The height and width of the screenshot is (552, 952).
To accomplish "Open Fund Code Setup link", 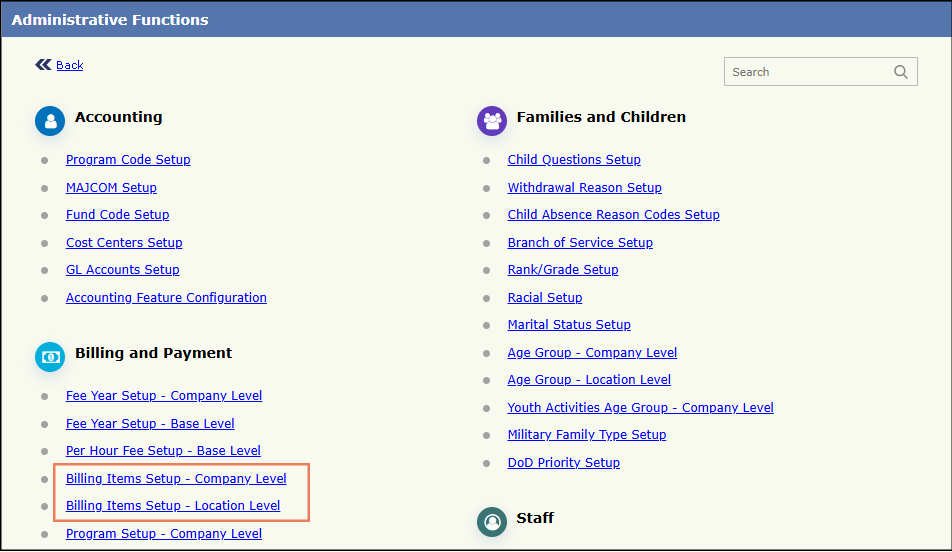I will click(x=117, y=215).
